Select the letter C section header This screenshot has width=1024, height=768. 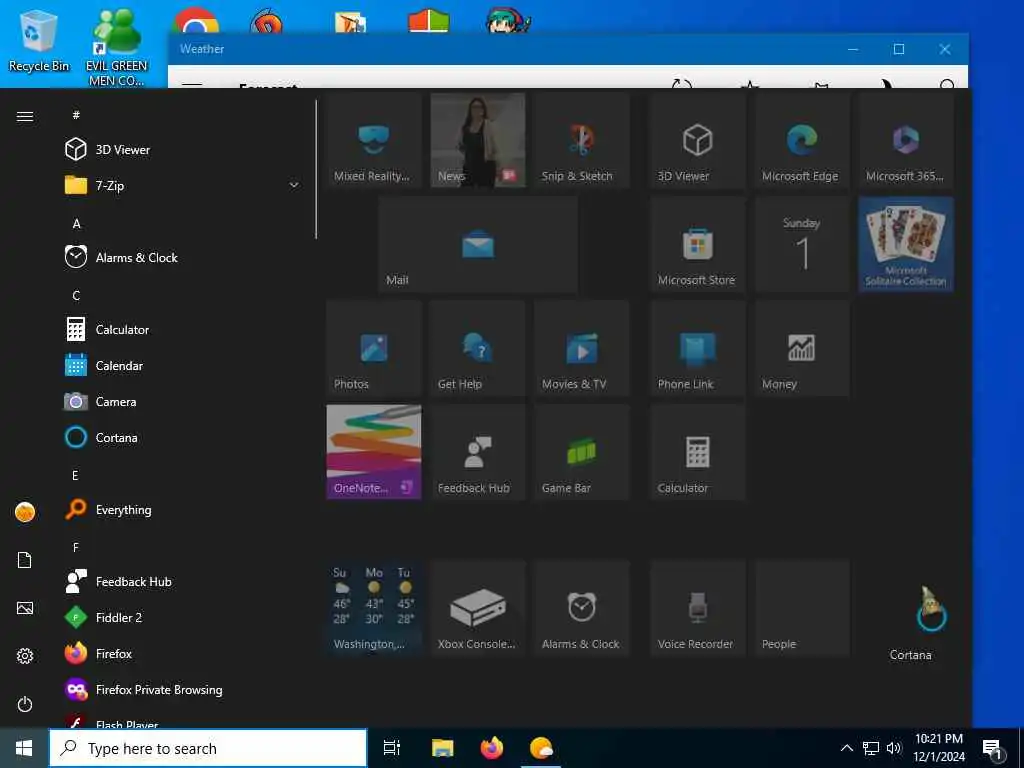pos(76,296)
